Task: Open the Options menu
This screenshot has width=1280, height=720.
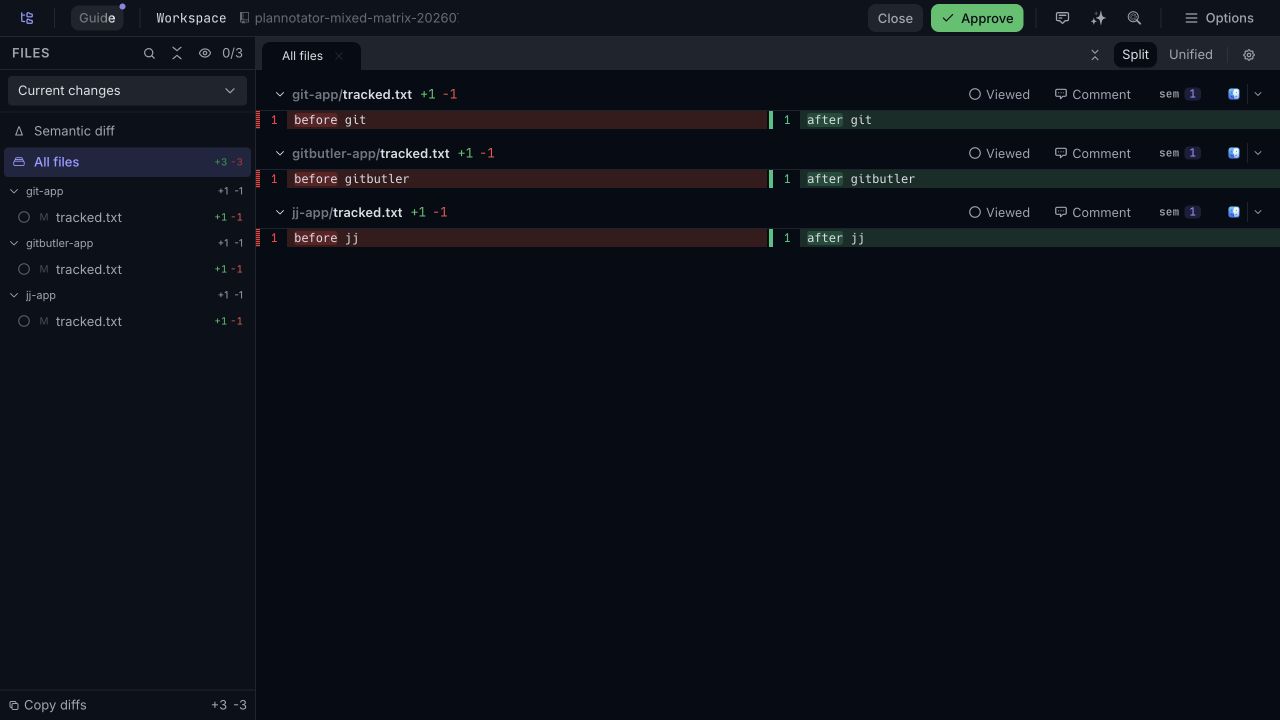Action: [1218, 18]
